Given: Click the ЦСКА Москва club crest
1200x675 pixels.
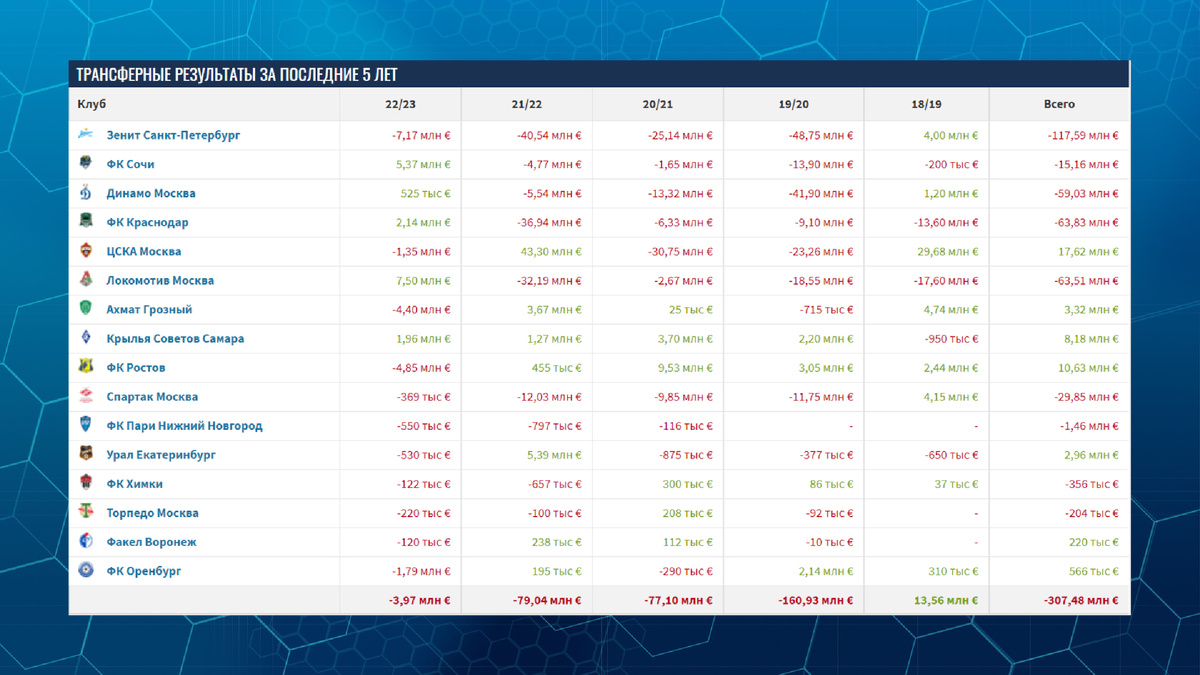Looking at the screenshot, I should point(86,251).
